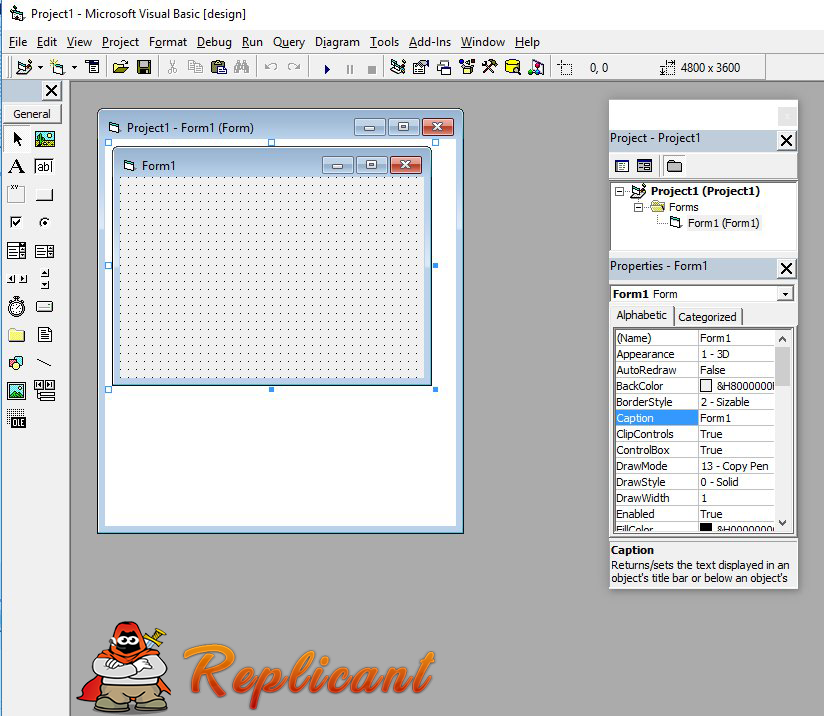Image resolution: width=824 pixels, height=716 pixels.
Task: Select the Shape control tool
Action: [16, 363]
